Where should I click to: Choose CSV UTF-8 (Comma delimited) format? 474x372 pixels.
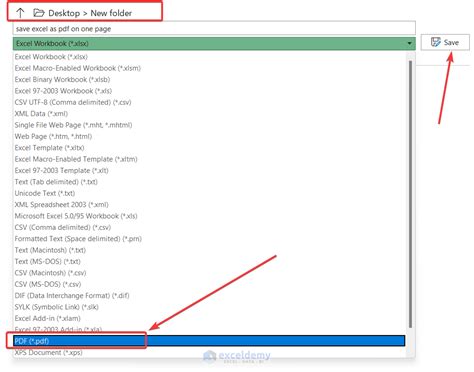pos(73,102)
